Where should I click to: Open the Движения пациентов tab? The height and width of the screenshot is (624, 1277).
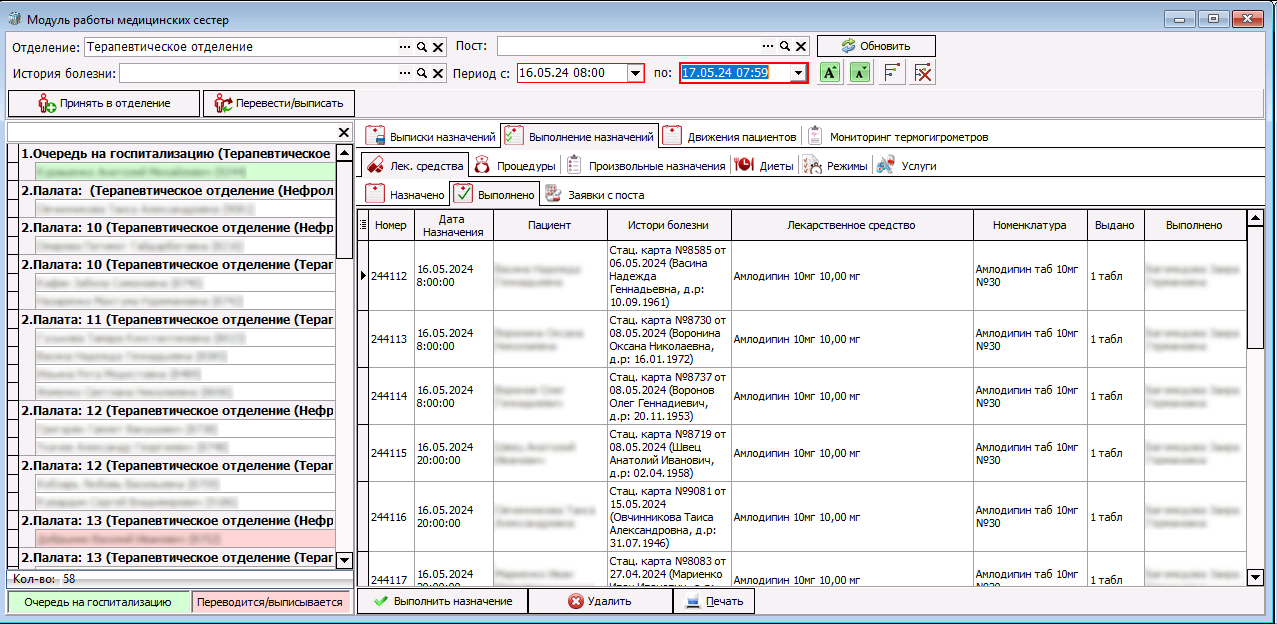(x=730, y=136)
